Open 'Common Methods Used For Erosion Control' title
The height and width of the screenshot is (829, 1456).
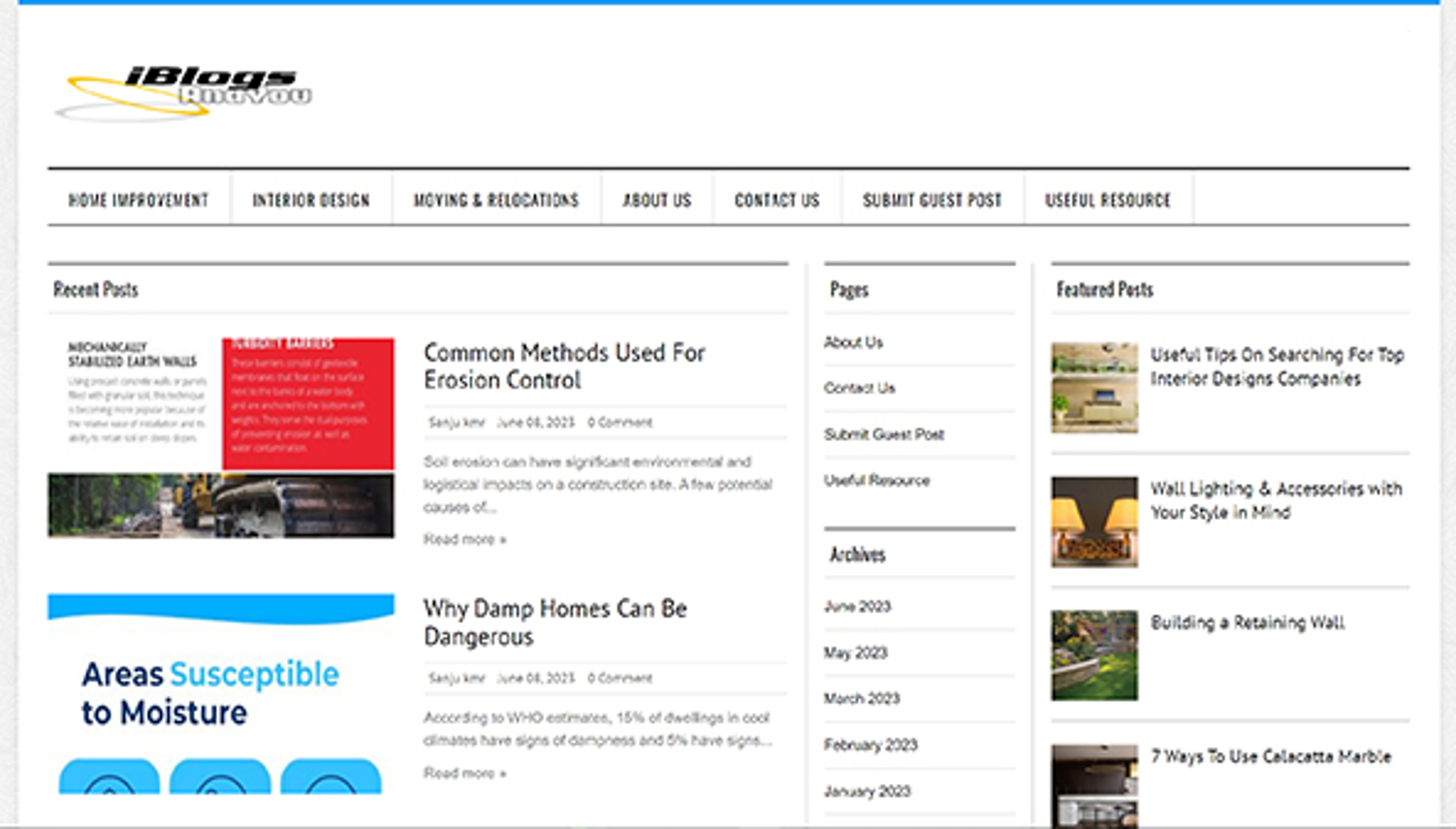tap(563, 366)
